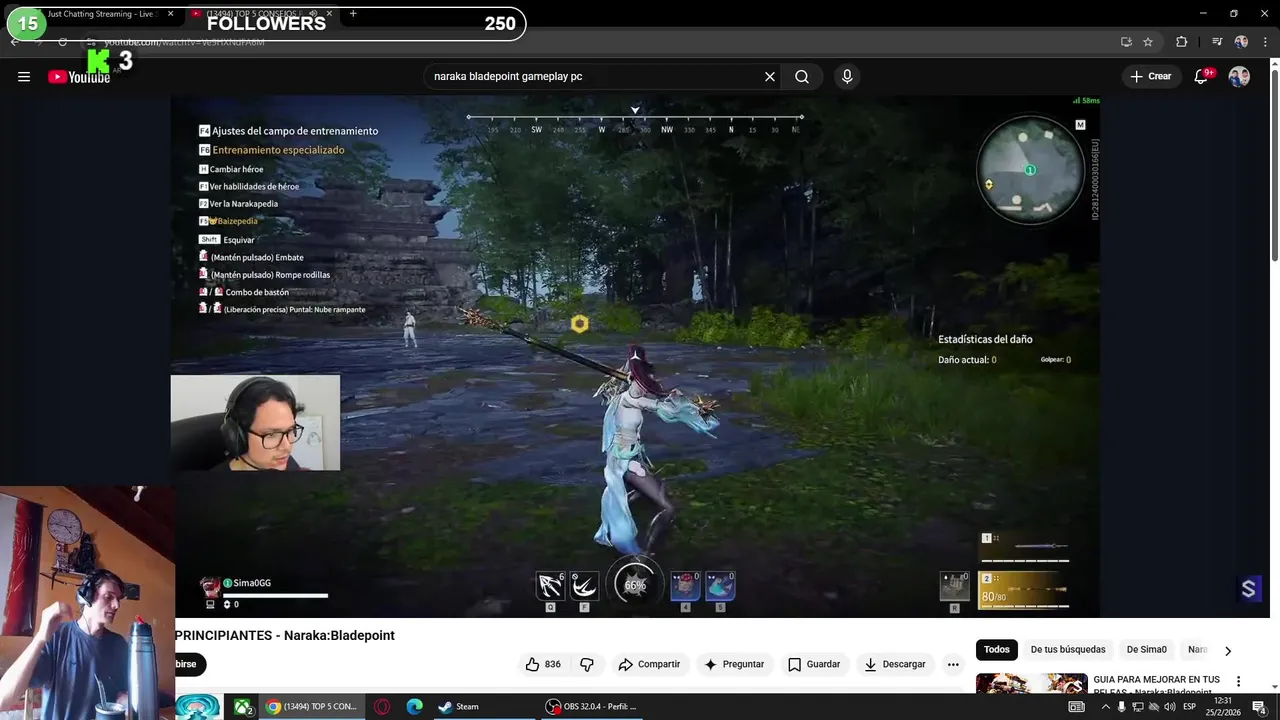Click the in-game minimap
The image size is (1280, 720).
1030,170
